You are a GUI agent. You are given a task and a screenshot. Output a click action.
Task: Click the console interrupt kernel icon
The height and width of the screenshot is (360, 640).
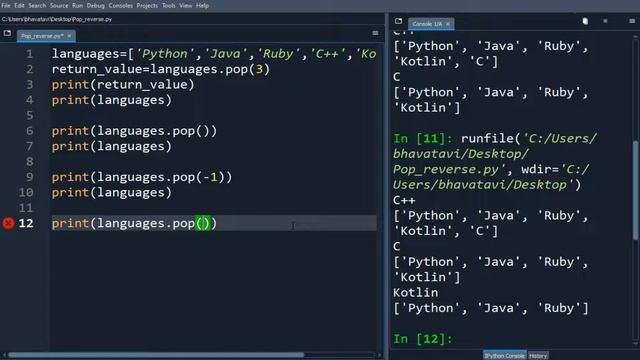coord(605,21)
